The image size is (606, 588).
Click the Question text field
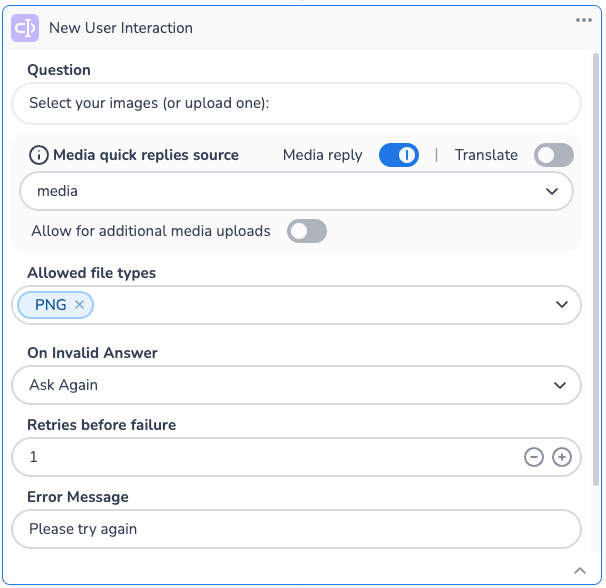pos(296,103)
